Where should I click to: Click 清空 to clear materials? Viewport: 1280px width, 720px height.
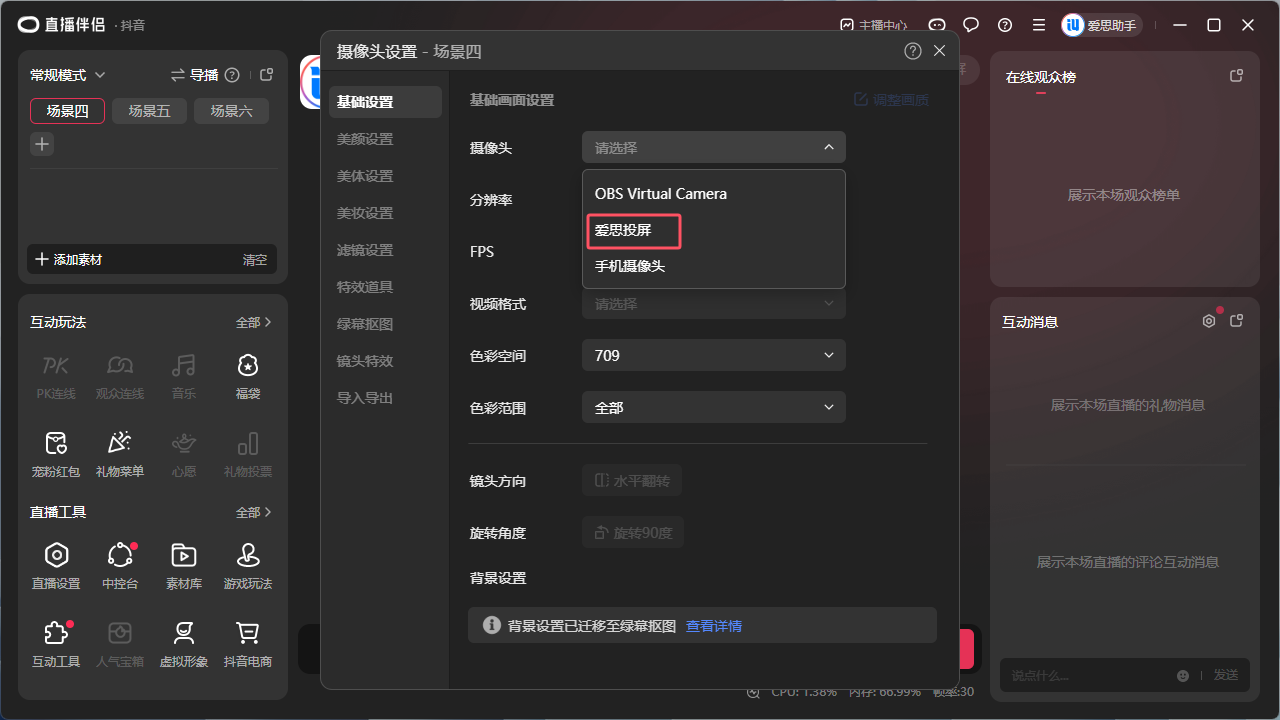coord(255,259)
